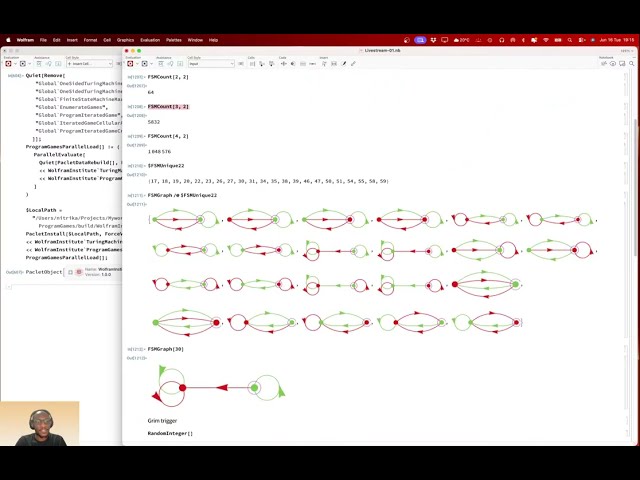Click chat assistant icon in the background window

tap(49, 64)
